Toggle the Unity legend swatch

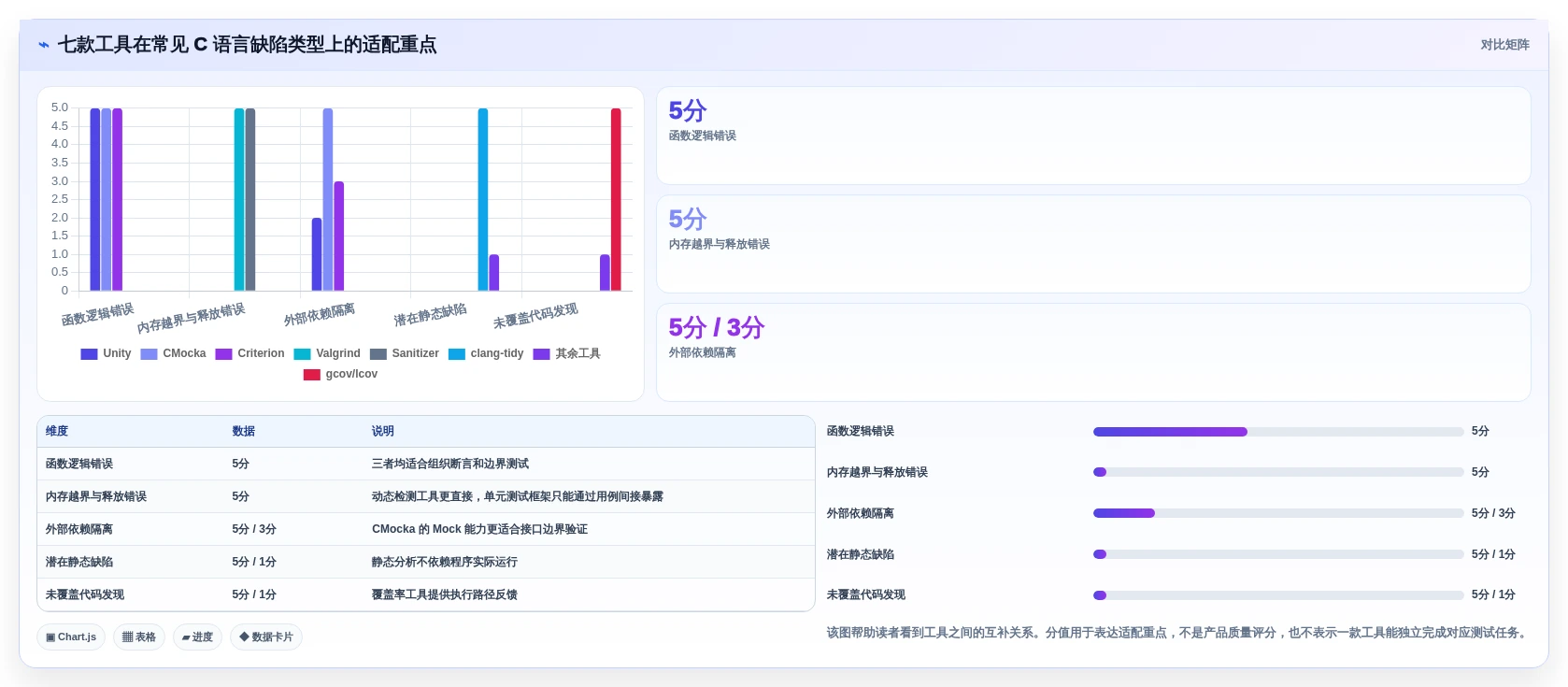click(x=89, y=354)
